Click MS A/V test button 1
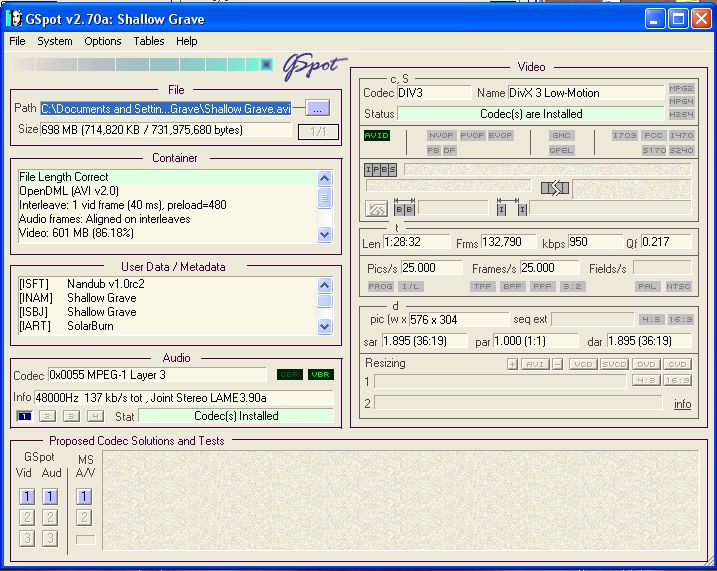This screenshot has width=717, height=571. tap(84, 496)
